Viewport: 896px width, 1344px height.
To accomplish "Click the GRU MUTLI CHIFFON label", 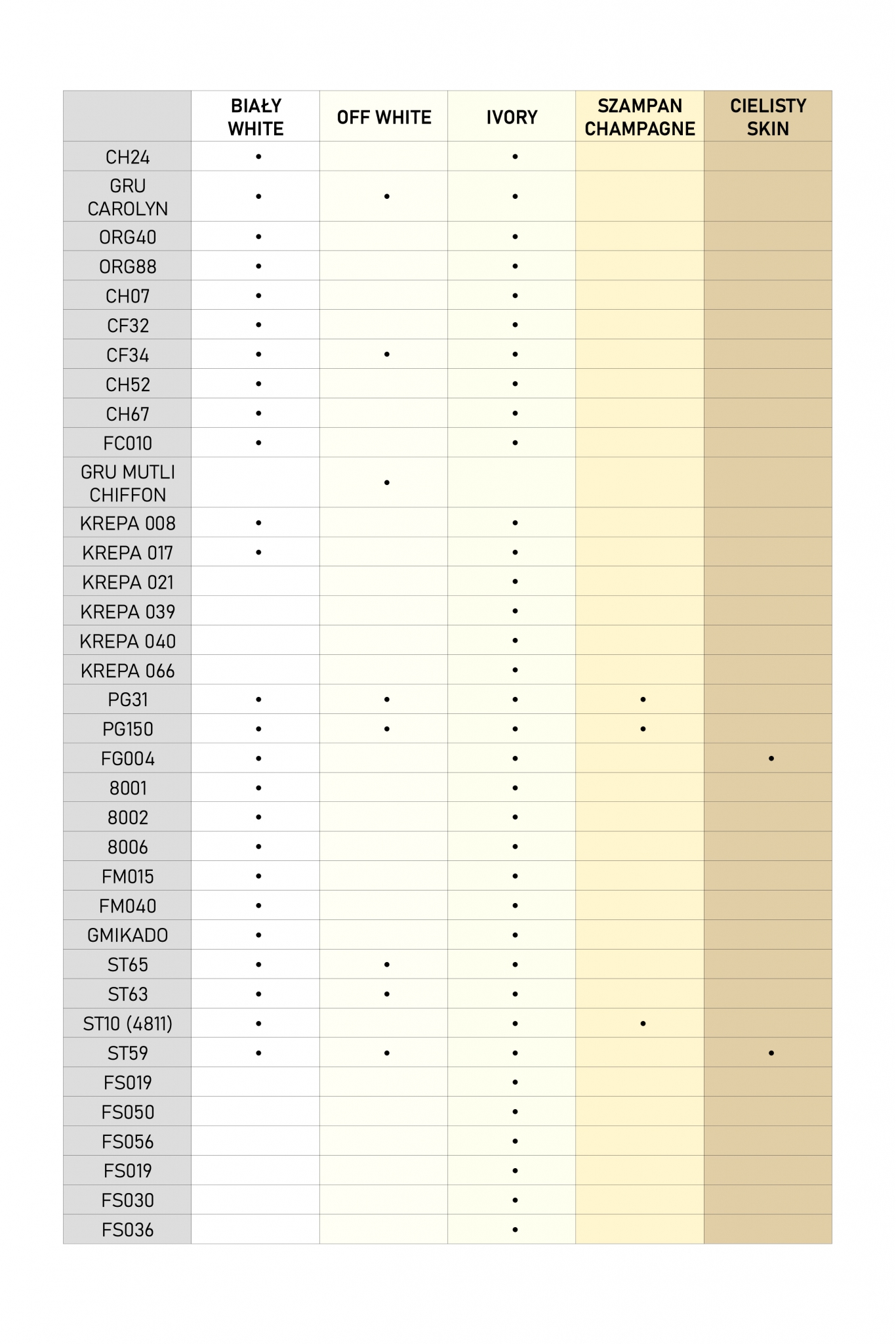I will (x=127, y=483).
